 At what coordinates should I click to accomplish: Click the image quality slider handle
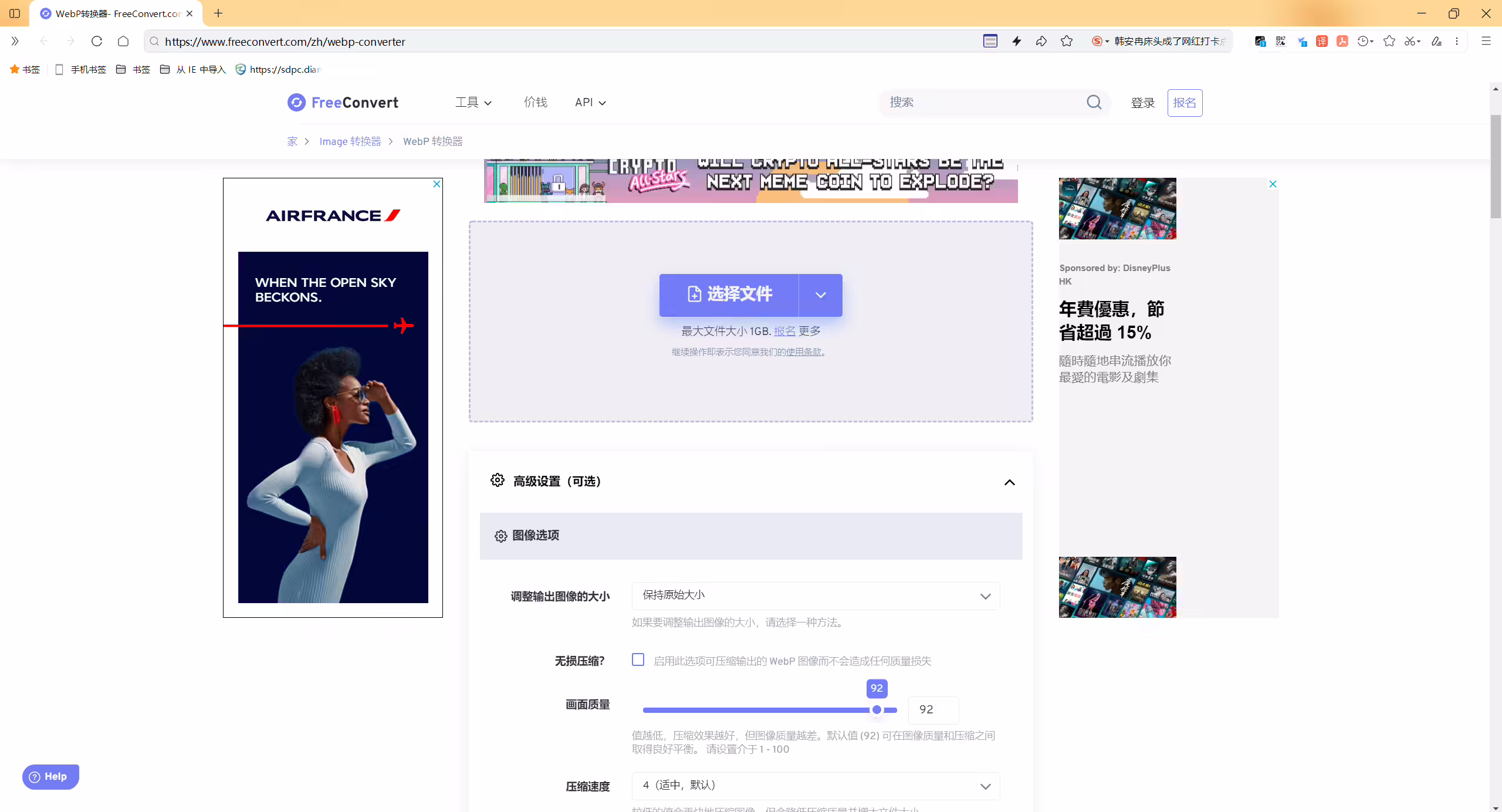pos(877,710)
